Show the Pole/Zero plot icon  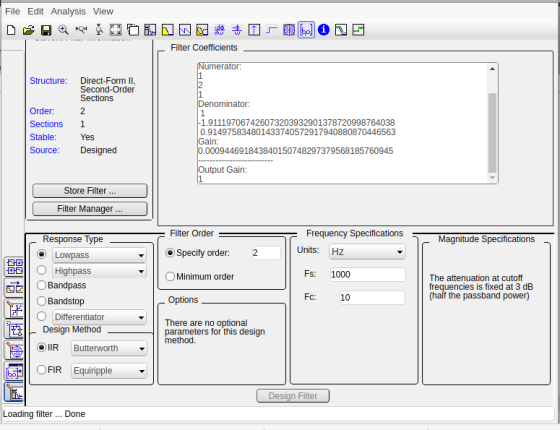(289, 30)
